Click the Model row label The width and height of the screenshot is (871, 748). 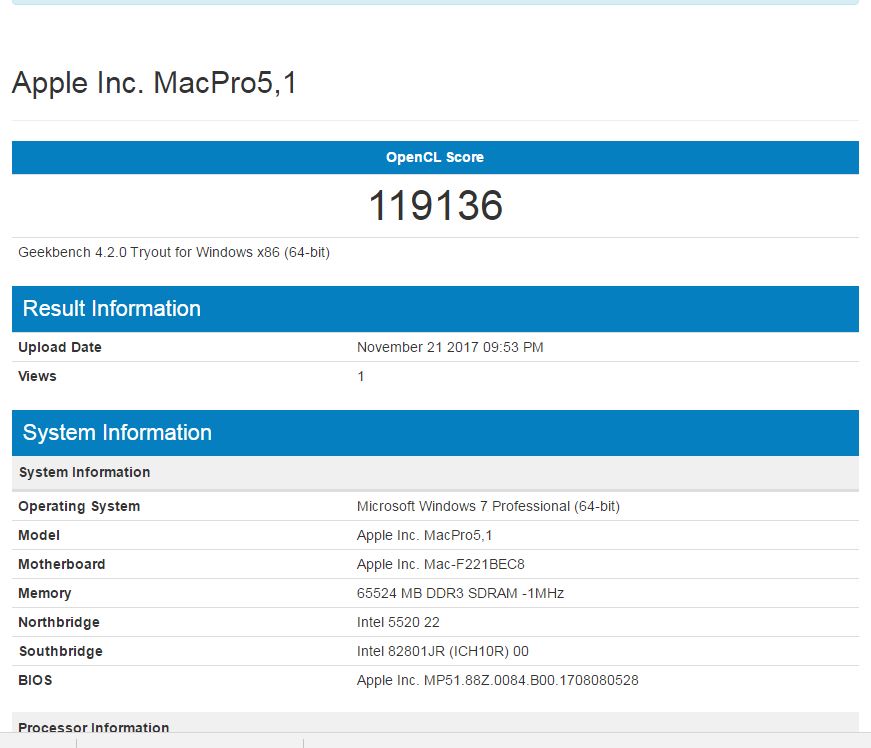(39, 535)
